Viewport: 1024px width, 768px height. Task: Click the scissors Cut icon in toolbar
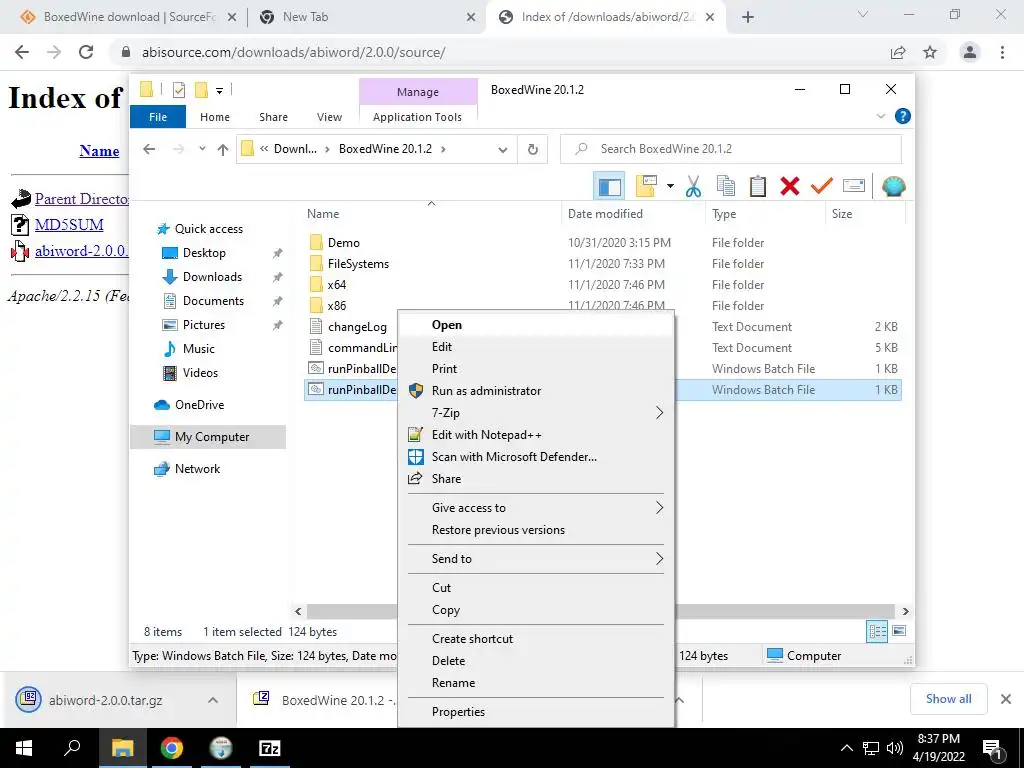(693, 186)
